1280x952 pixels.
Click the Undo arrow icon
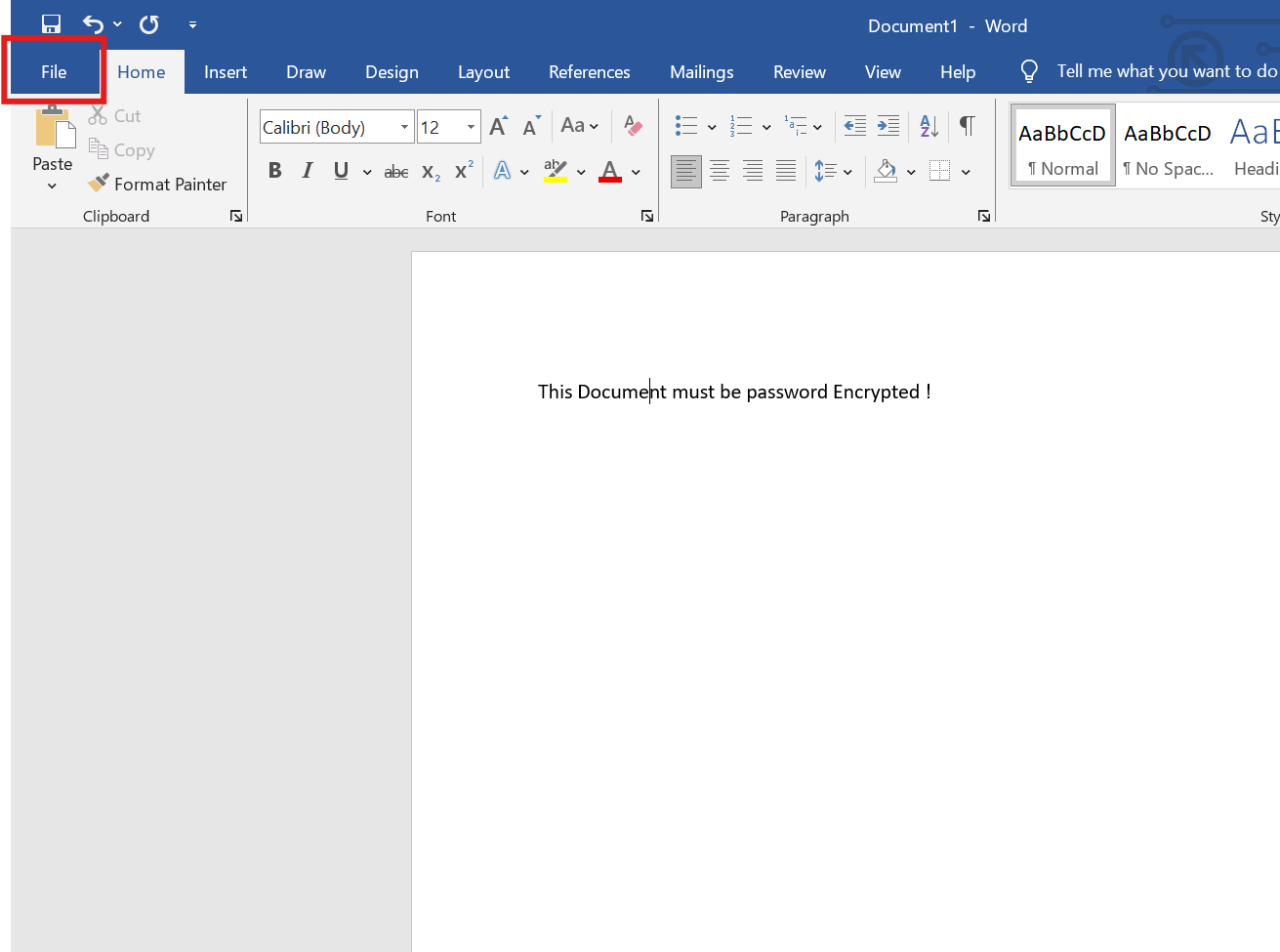click(93, 24)
